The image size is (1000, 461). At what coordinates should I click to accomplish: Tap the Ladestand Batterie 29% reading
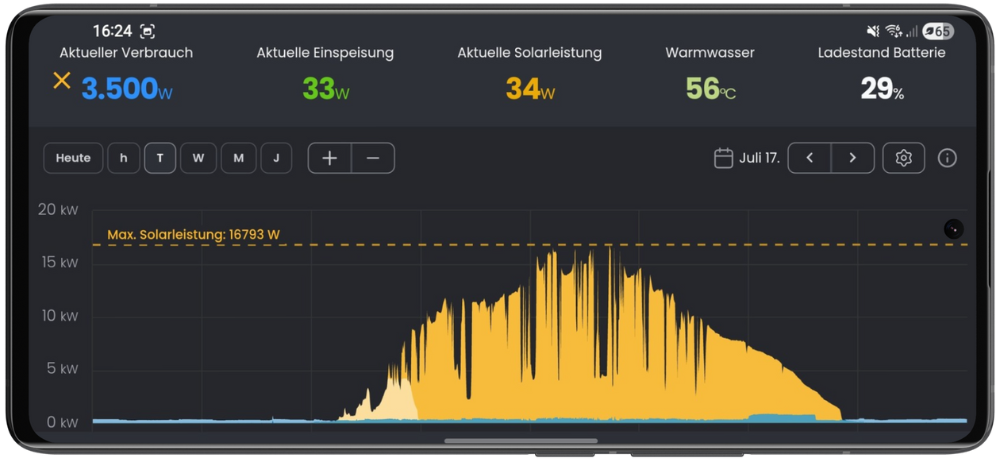tap(881, 89)
